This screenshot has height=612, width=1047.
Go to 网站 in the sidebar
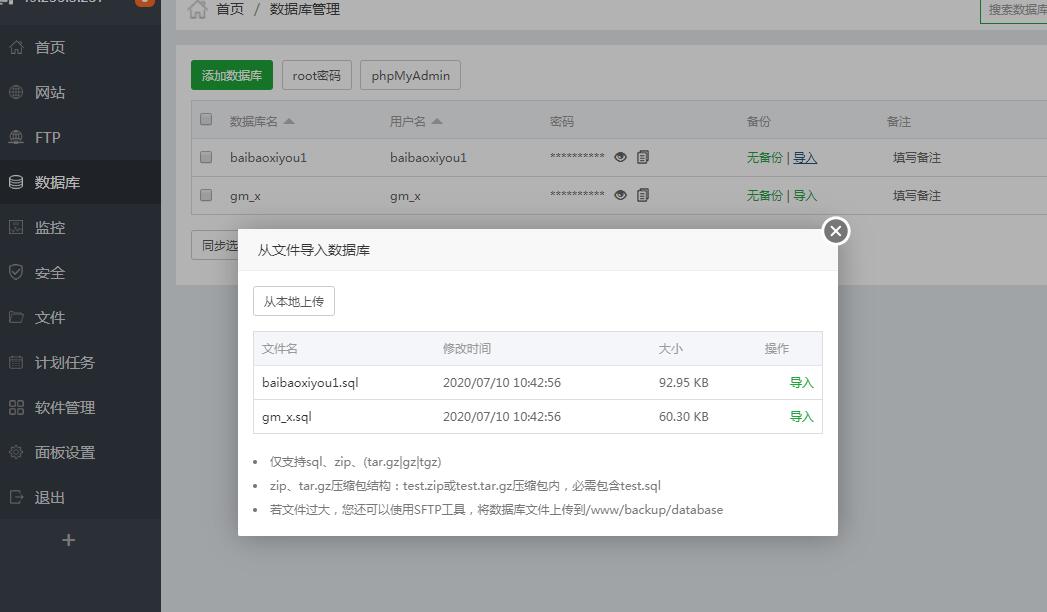tap(49, 92)
